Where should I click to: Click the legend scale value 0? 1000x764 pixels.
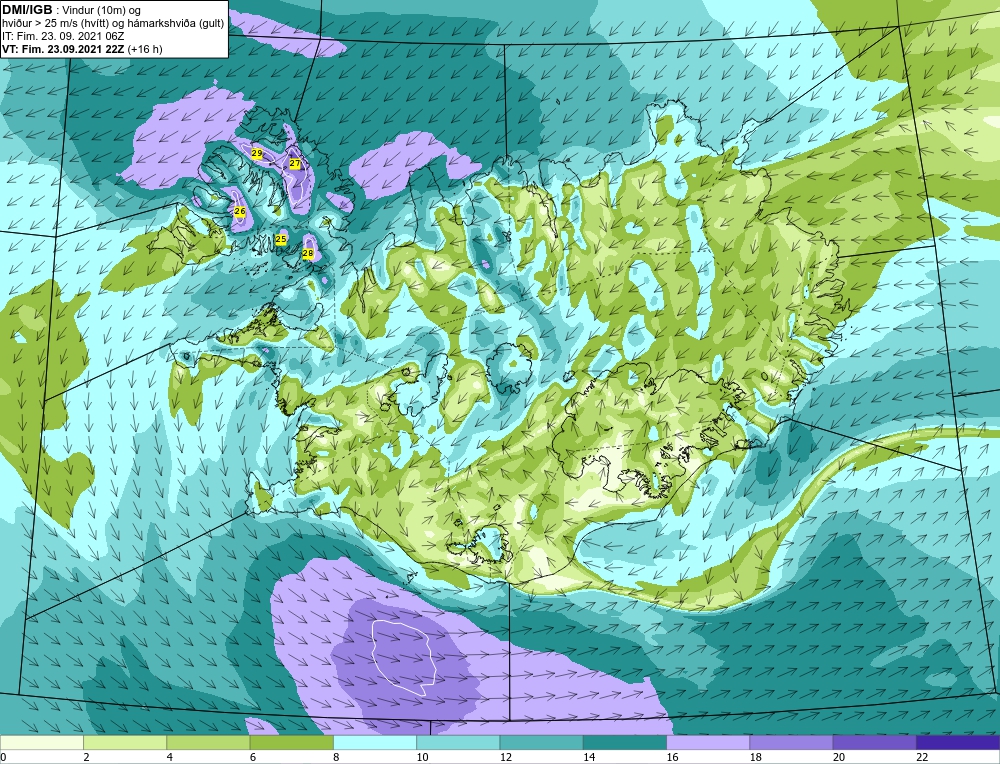click(3, 757)
